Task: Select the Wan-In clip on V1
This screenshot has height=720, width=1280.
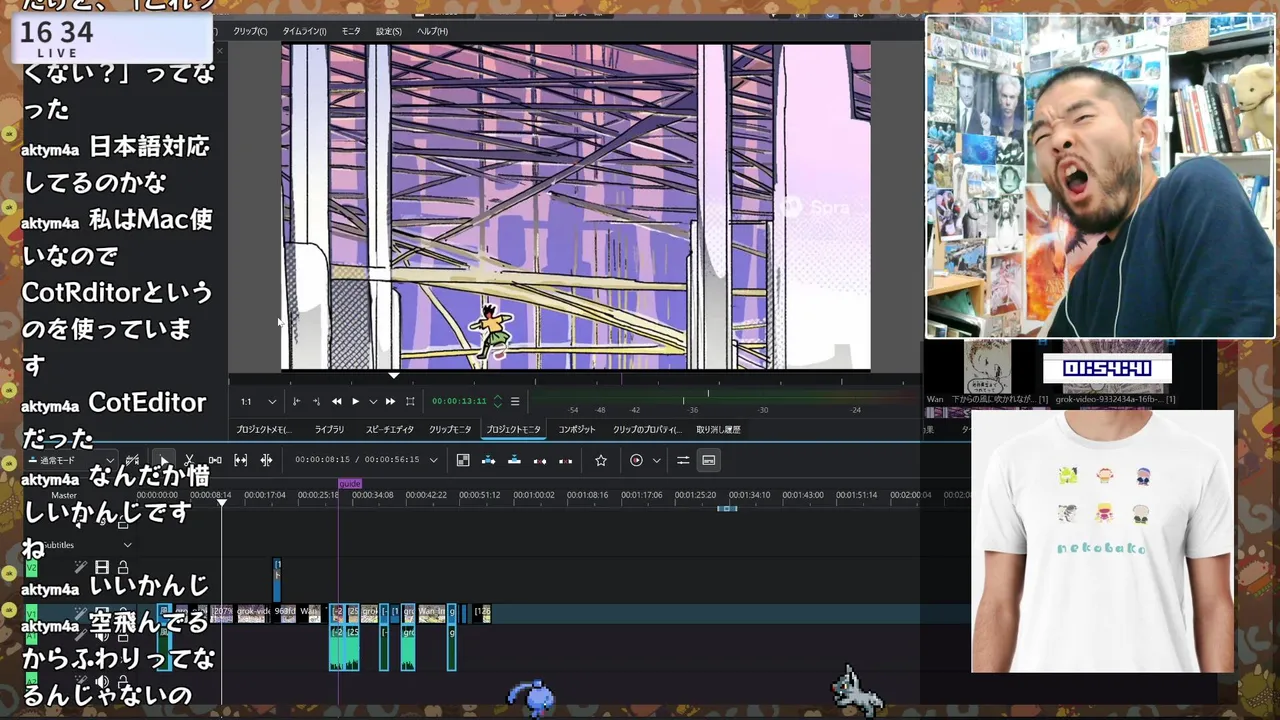Action: pos(432,612)
